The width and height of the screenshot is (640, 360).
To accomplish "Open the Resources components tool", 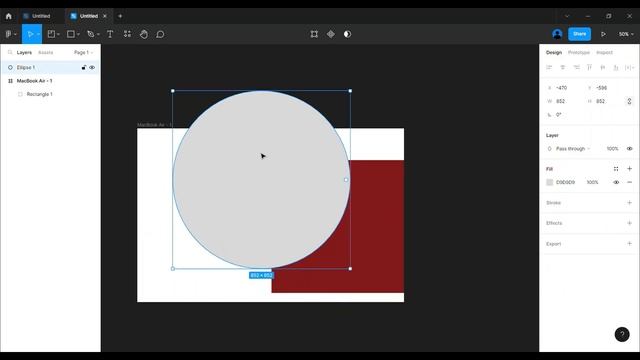I will click(127, 34).
